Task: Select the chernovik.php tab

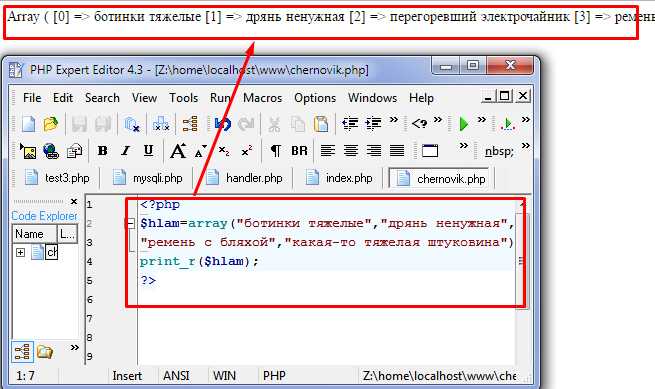Action: 440,178
